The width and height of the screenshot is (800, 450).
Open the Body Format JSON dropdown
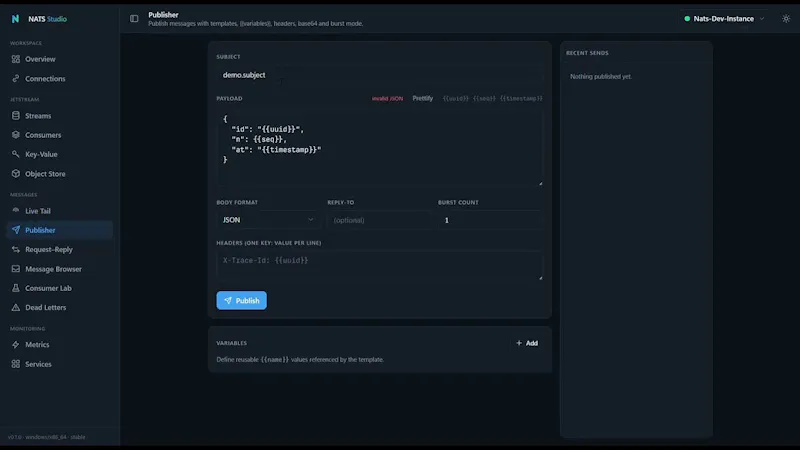pos(268,220)
